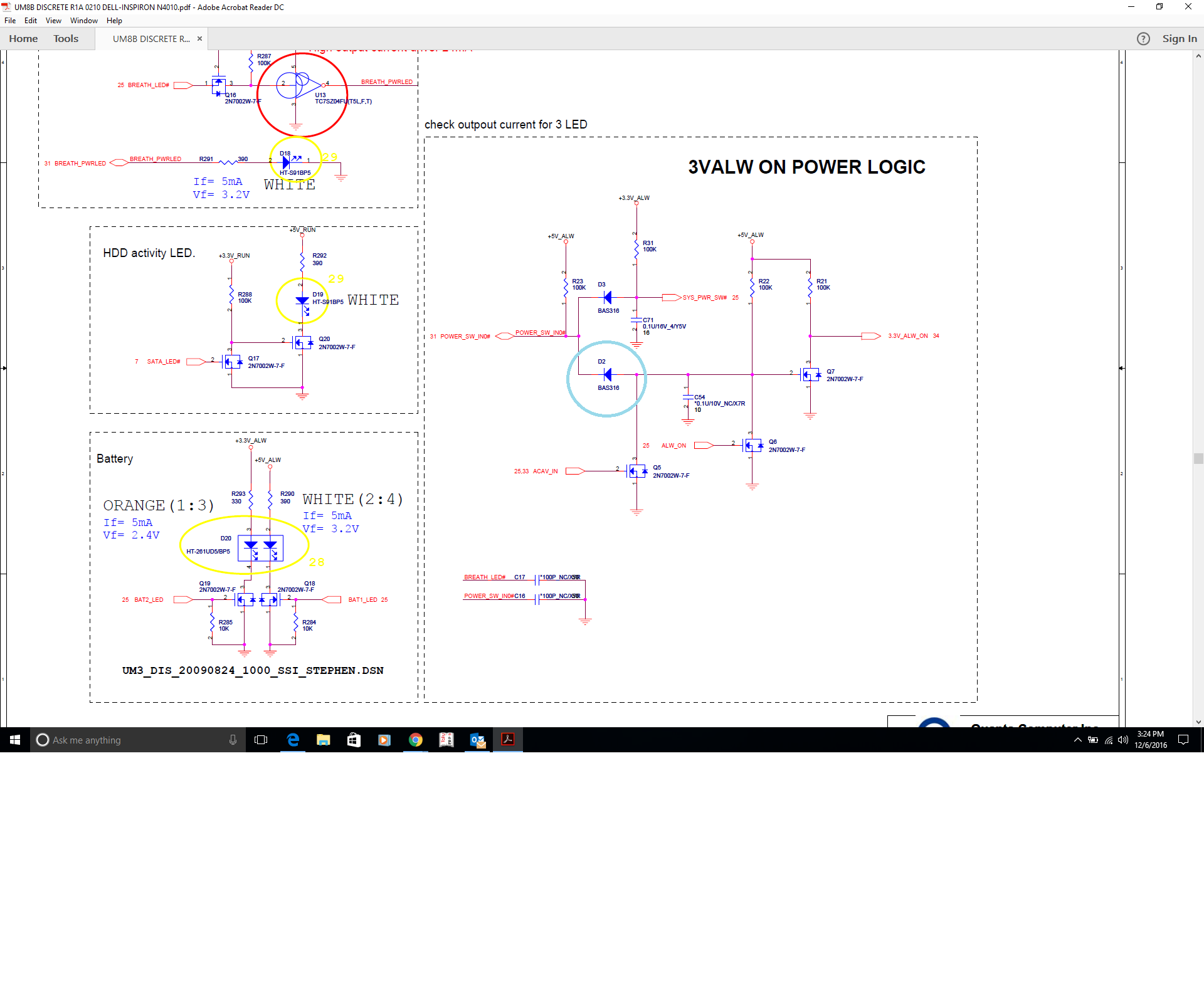
Task: Click the Acrobat icon in title bar
Action: [7, 7]
